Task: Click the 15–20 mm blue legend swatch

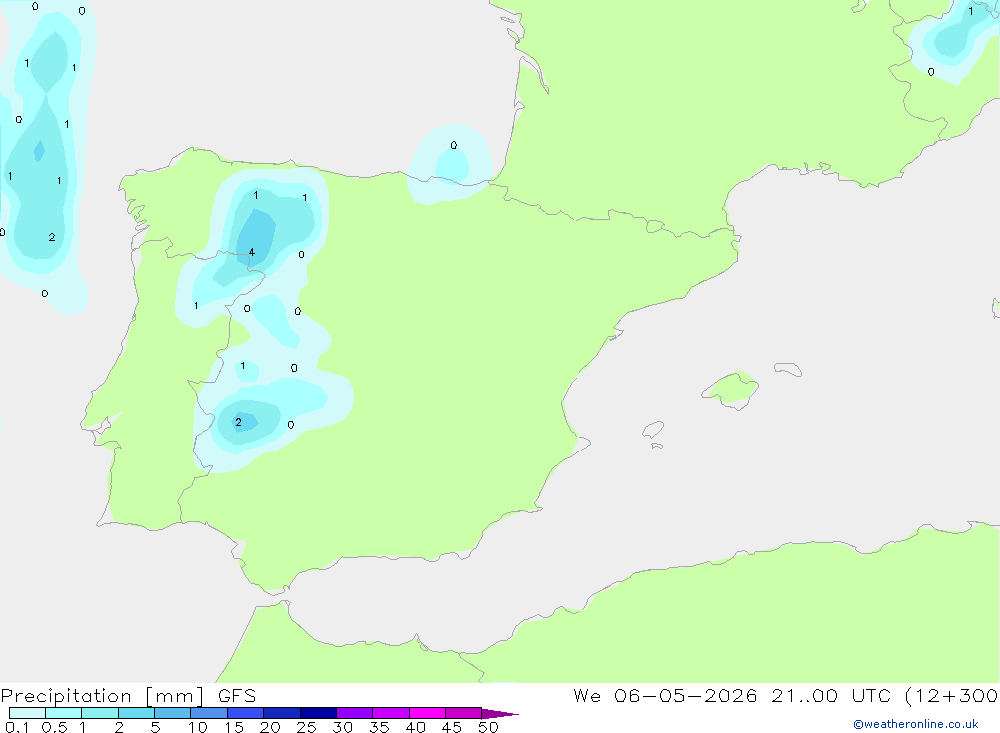Action: 246,713
